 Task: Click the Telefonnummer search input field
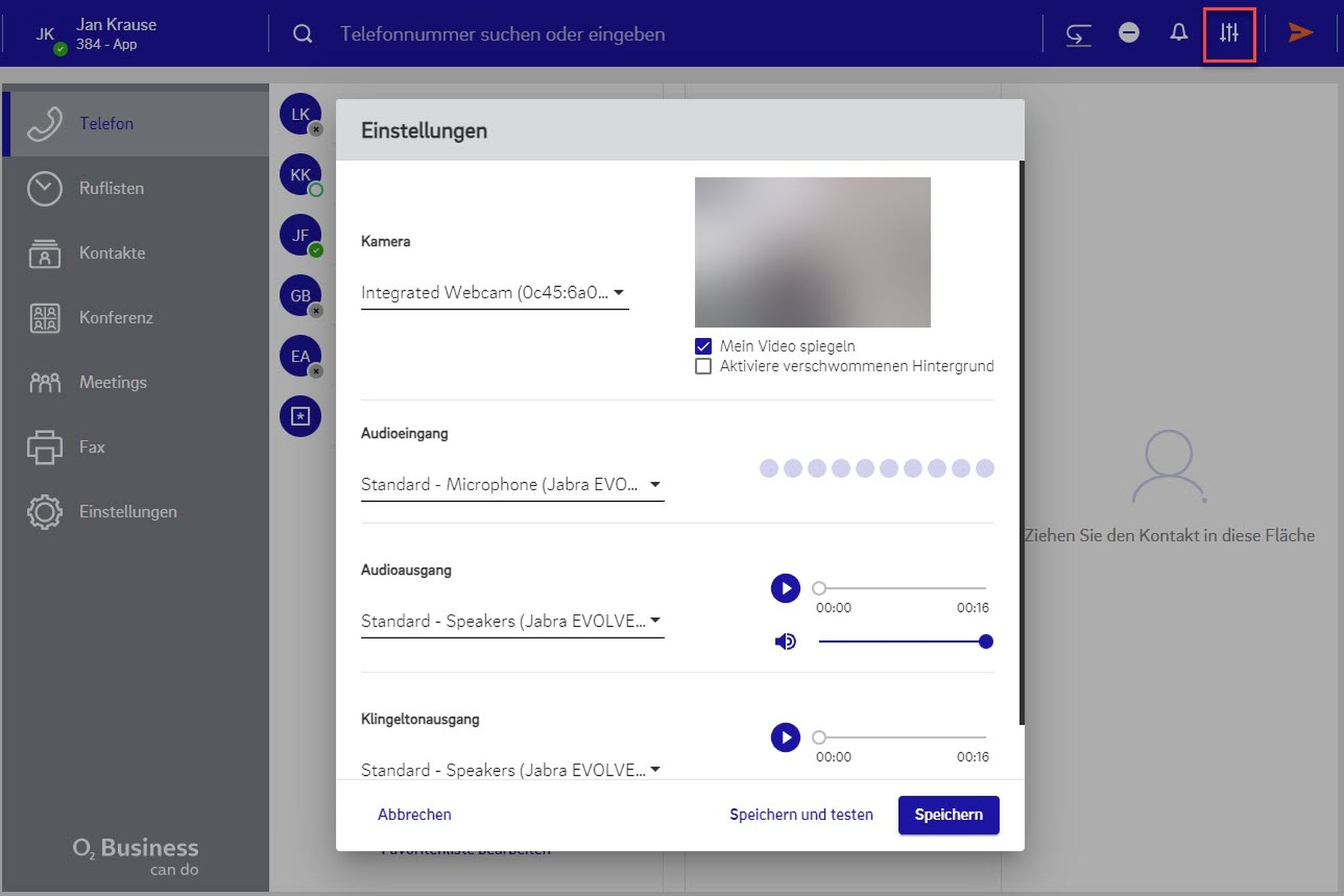pos(502,34)
